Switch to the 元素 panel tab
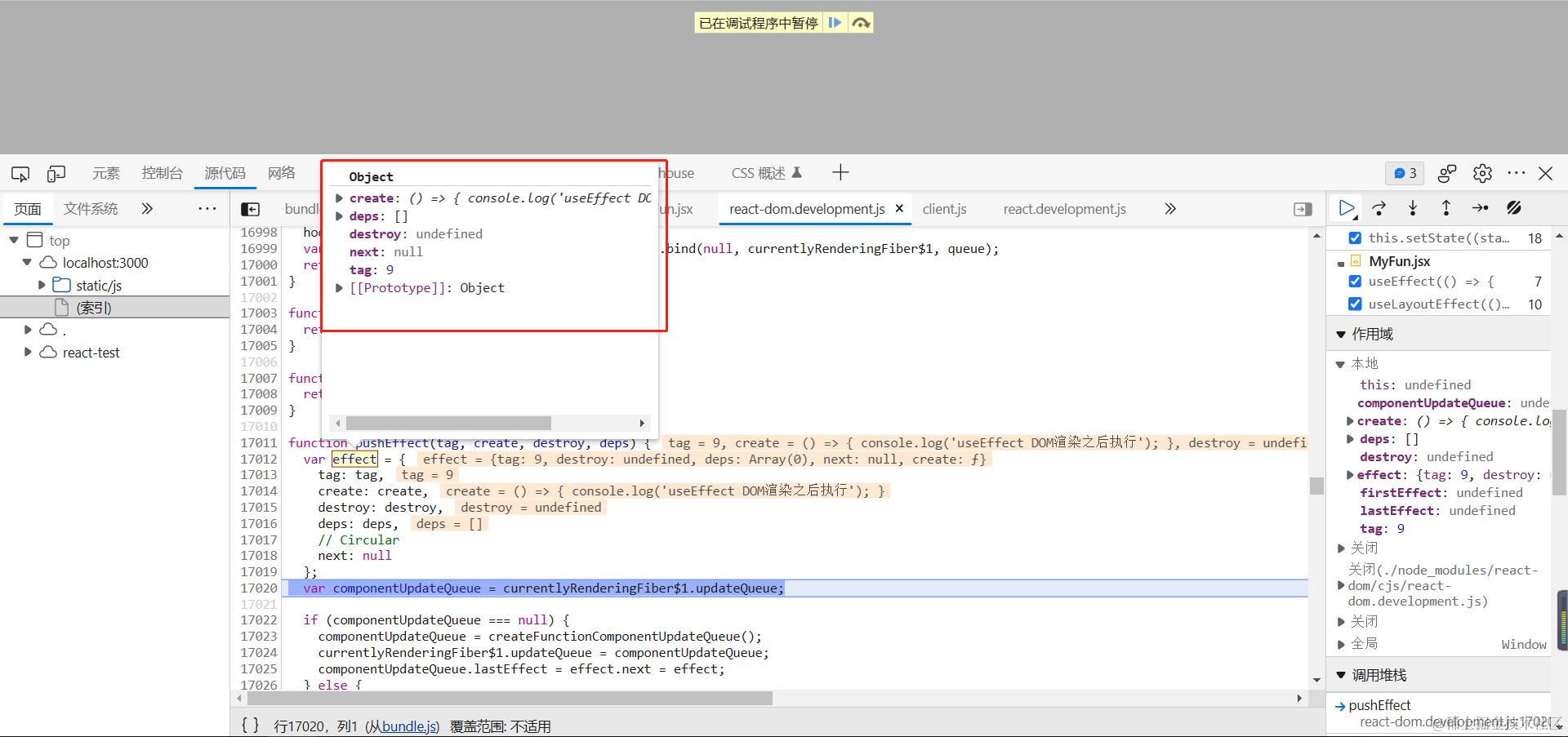Viewport: 1568px width, 737px height. [x=106, y=173]
